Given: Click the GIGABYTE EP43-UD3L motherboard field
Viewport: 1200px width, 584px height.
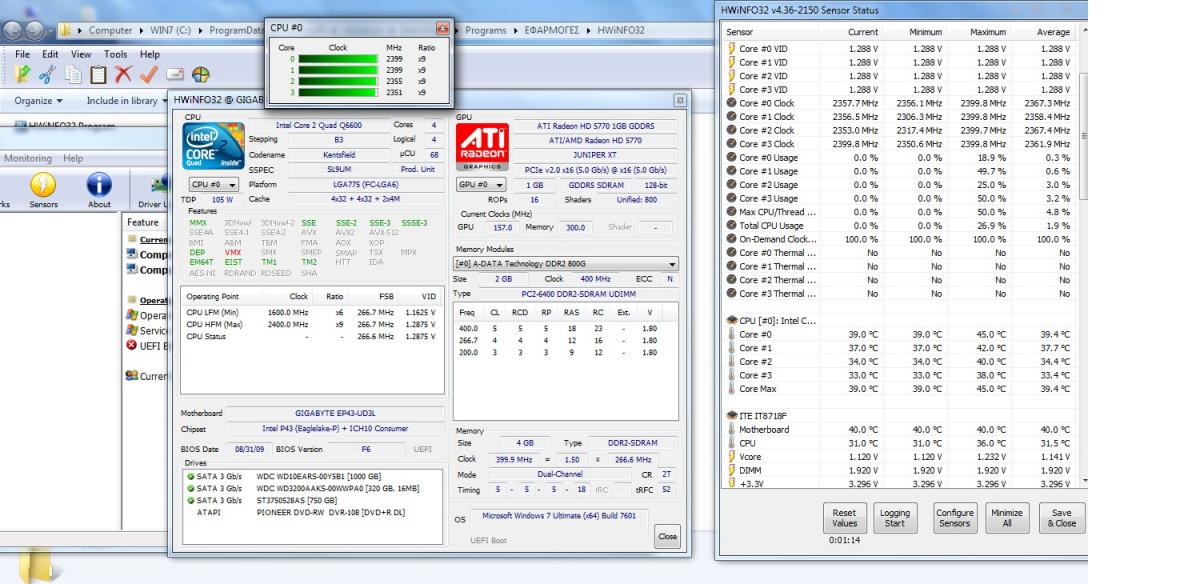Looking at the screenshot, I should click(333, 412).
